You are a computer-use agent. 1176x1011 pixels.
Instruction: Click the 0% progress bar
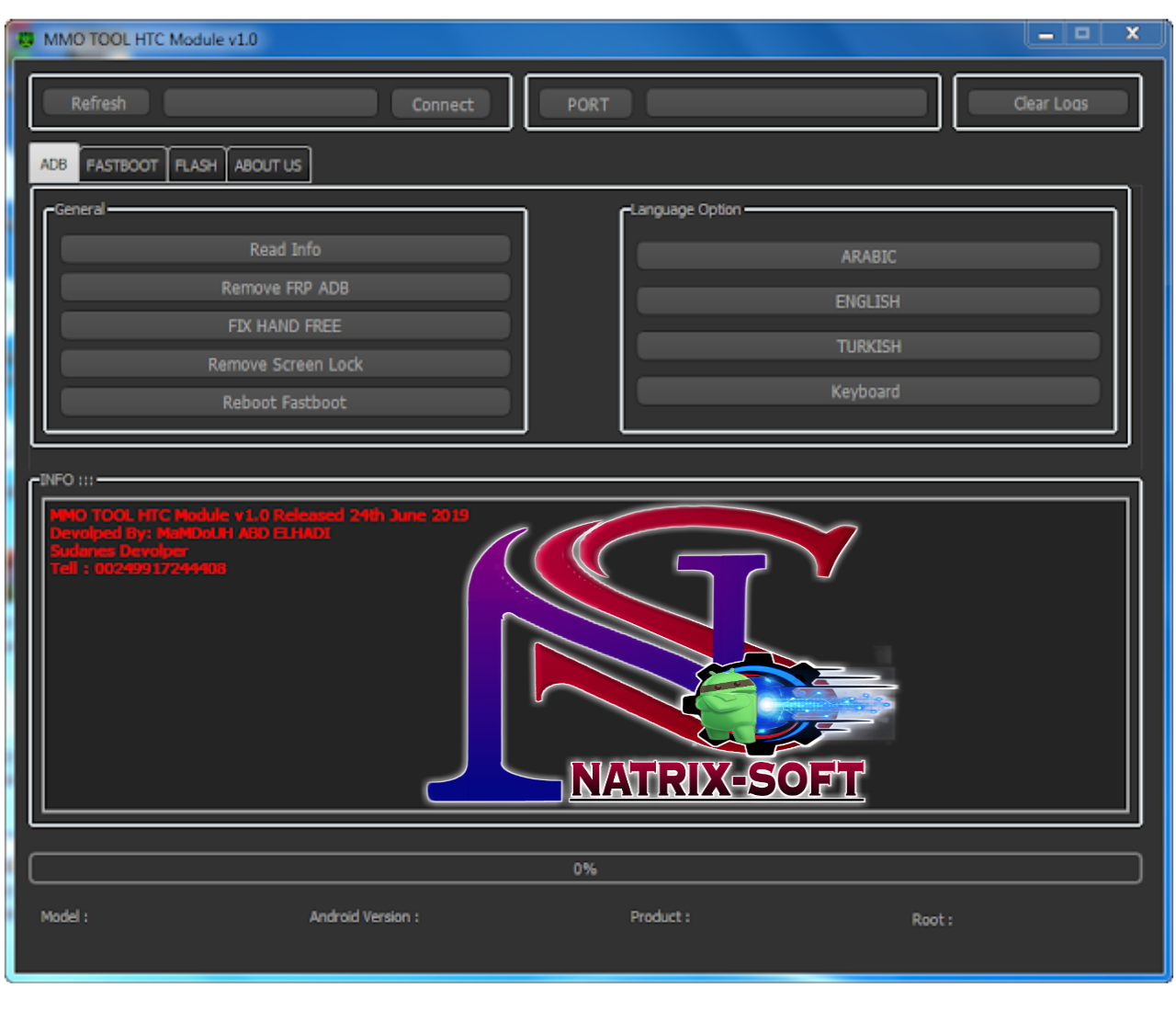coord(585,869)
